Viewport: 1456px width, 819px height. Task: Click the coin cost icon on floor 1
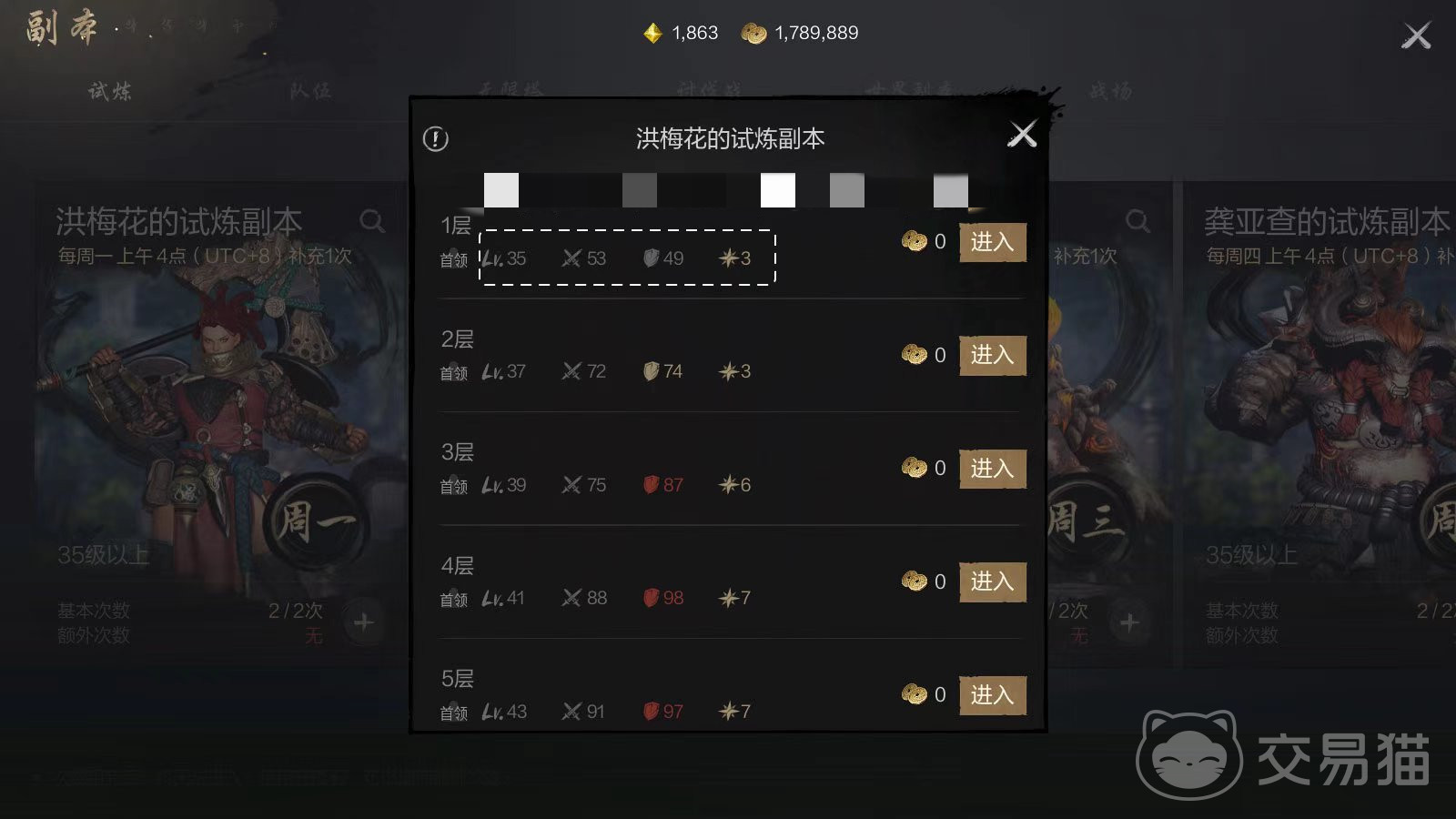coord(914,241)
